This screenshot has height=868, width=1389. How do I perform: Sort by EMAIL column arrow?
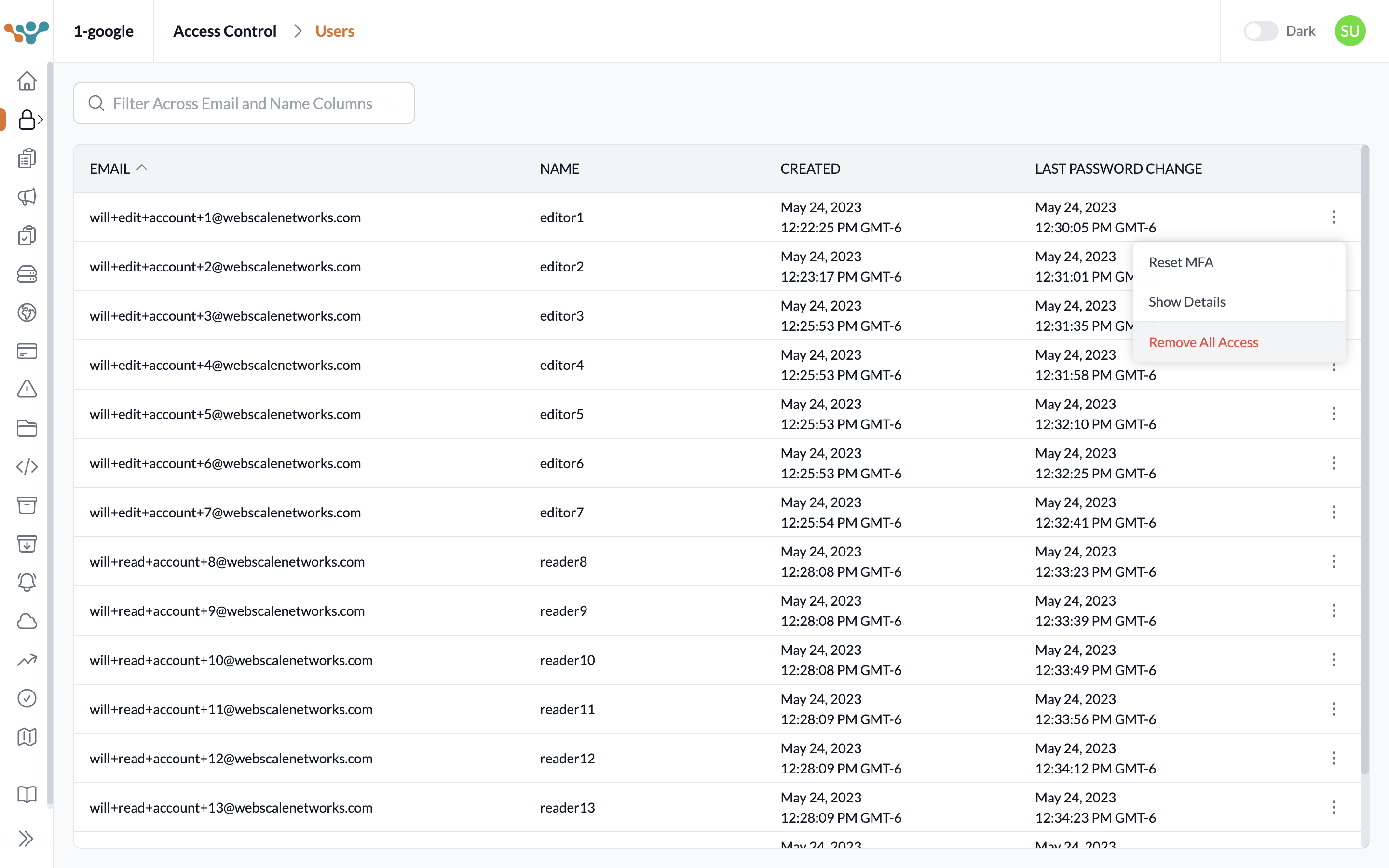pos(142,168)
